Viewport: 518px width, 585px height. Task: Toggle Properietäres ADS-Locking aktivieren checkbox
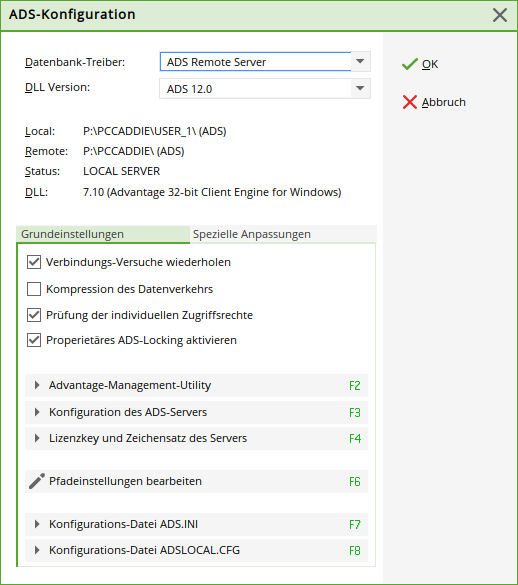(34, 340)
